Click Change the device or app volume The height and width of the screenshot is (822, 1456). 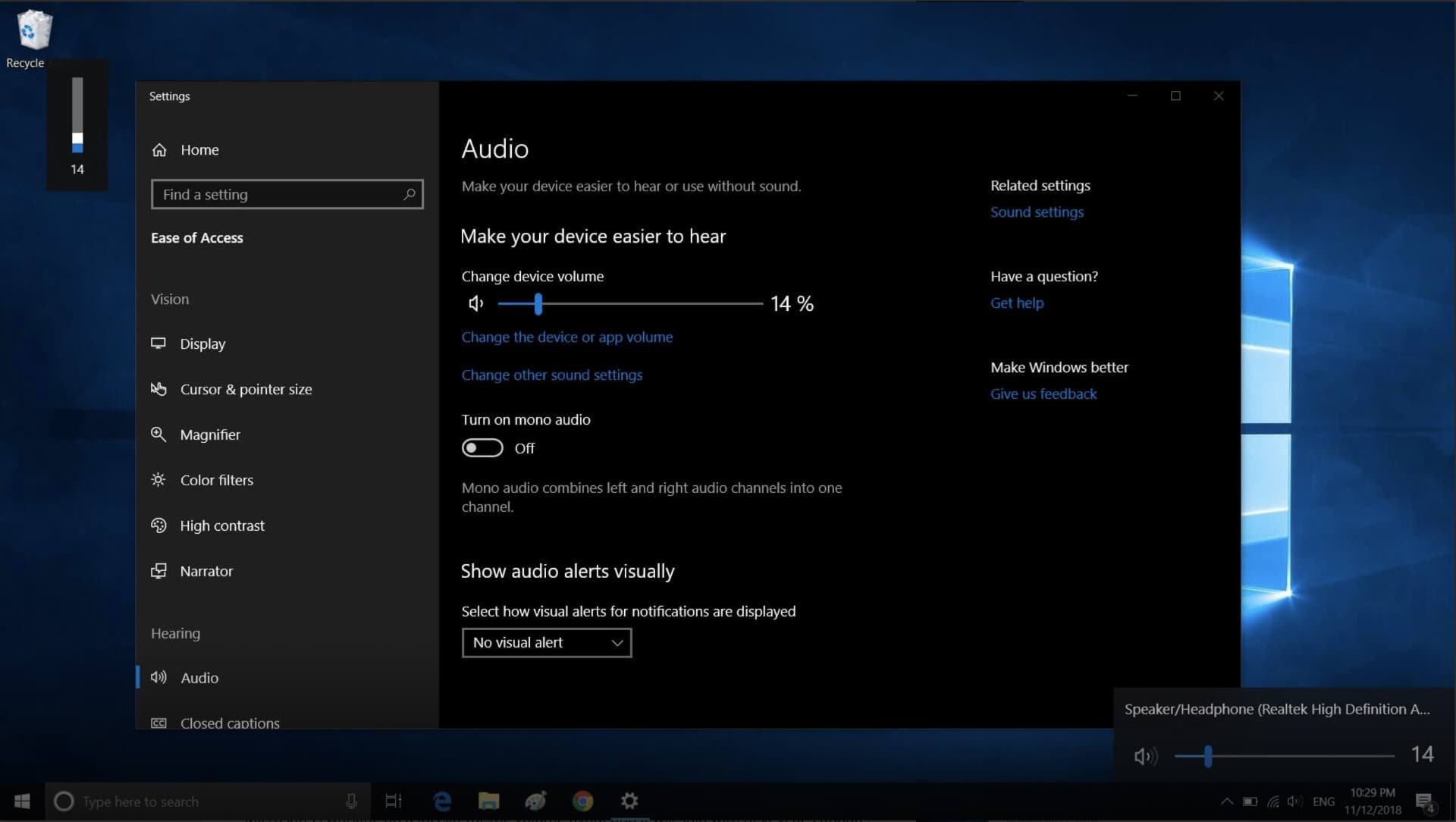click(x=566, y=337)
